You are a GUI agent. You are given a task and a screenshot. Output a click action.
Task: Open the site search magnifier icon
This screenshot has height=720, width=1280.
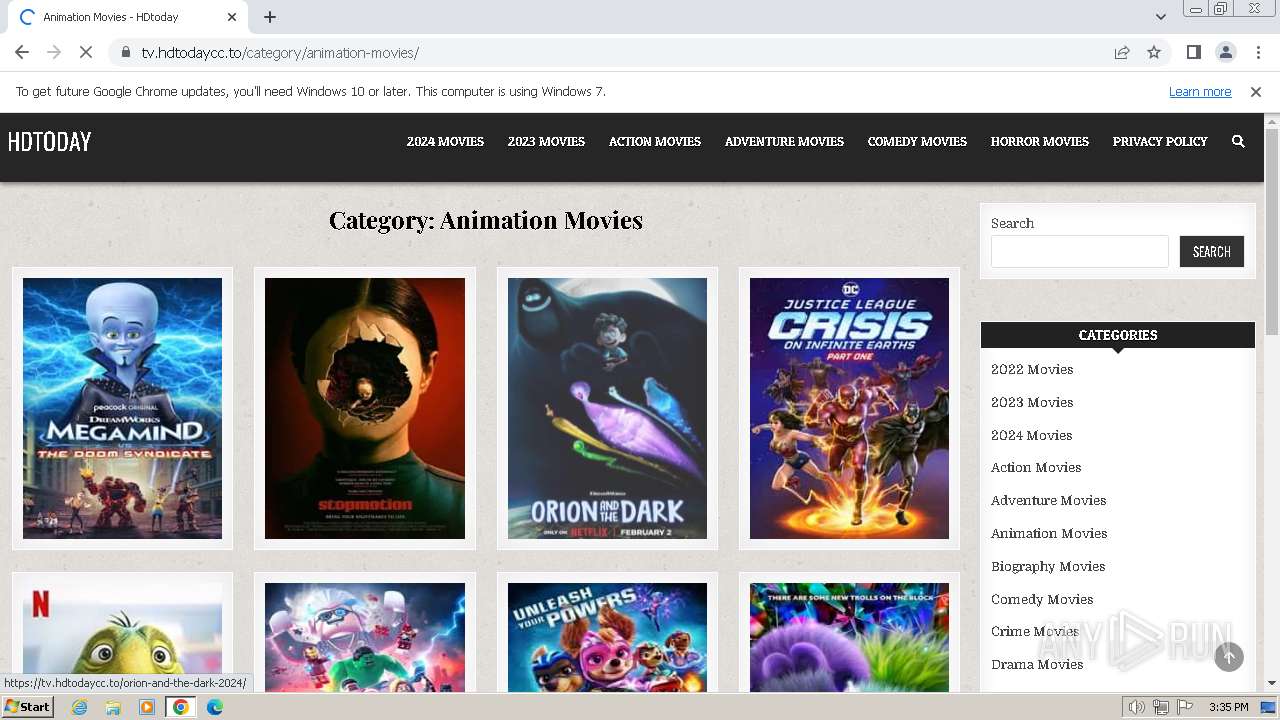1238,141
